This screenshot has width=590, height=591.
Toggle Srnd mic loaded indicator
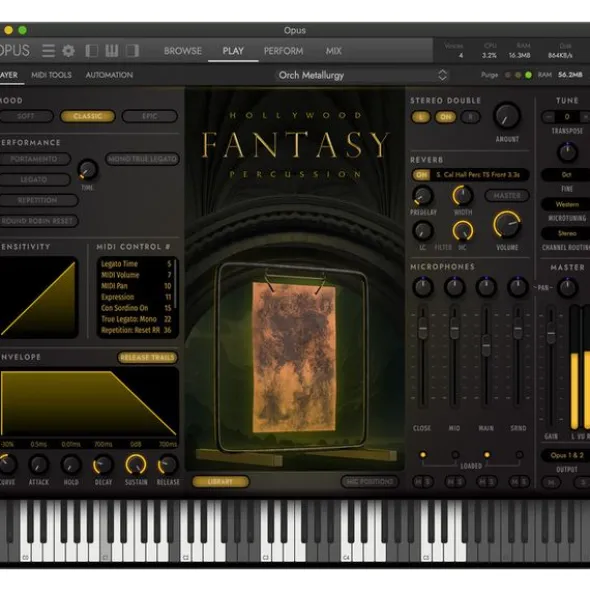(519, 455)
